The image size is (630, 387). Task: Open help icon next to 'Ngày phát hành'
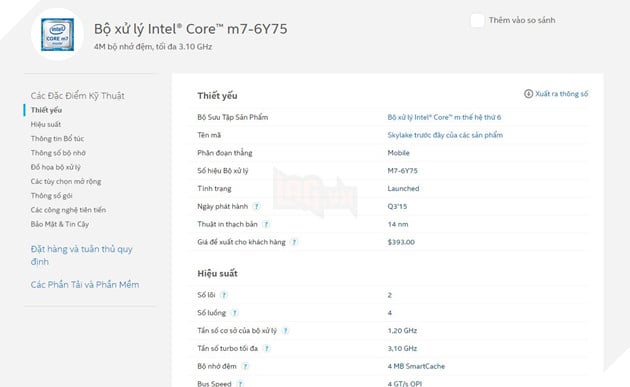click(256, 207)
